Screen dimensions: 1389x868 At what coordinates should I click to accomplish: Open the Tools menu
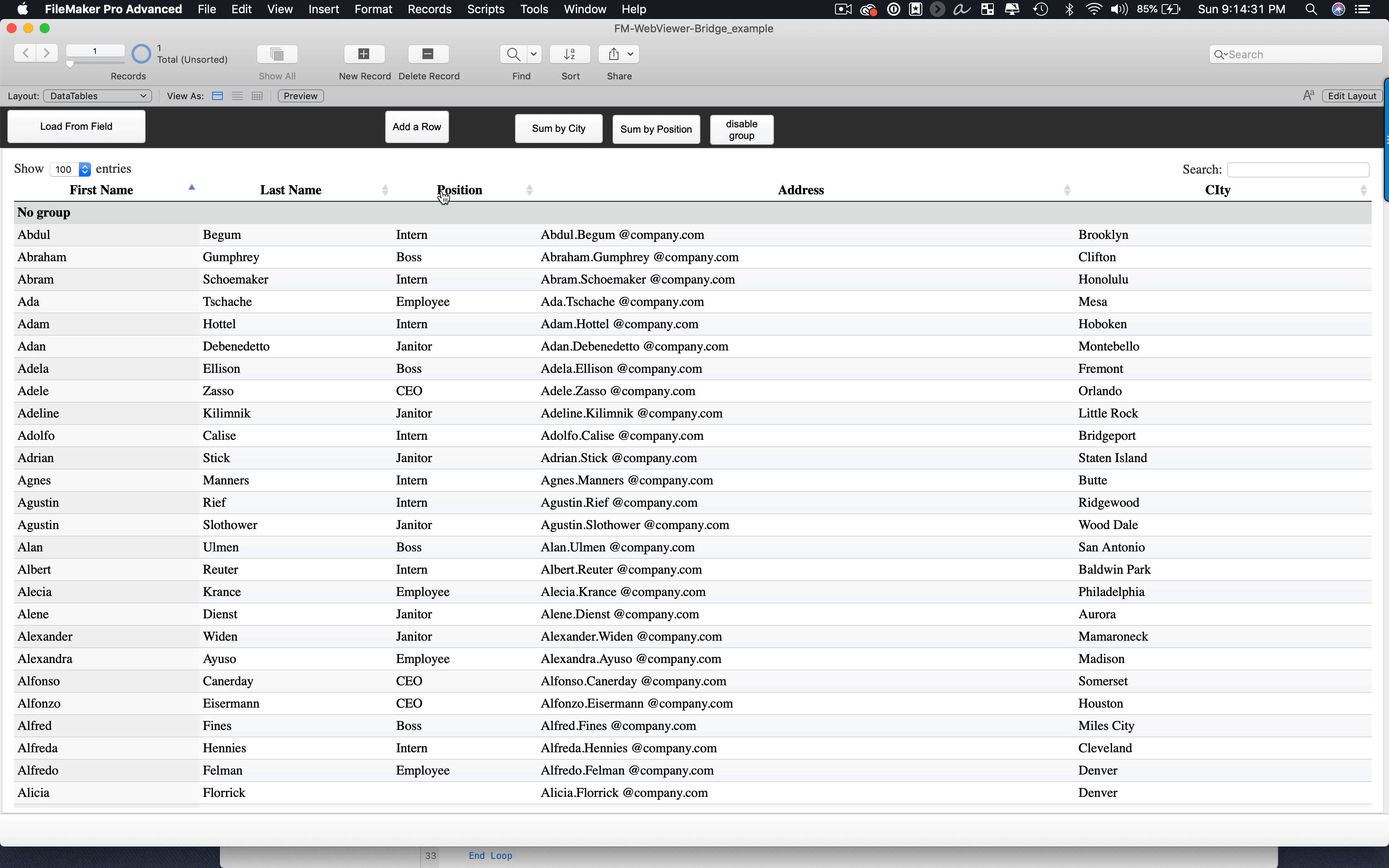coord(535,9)
